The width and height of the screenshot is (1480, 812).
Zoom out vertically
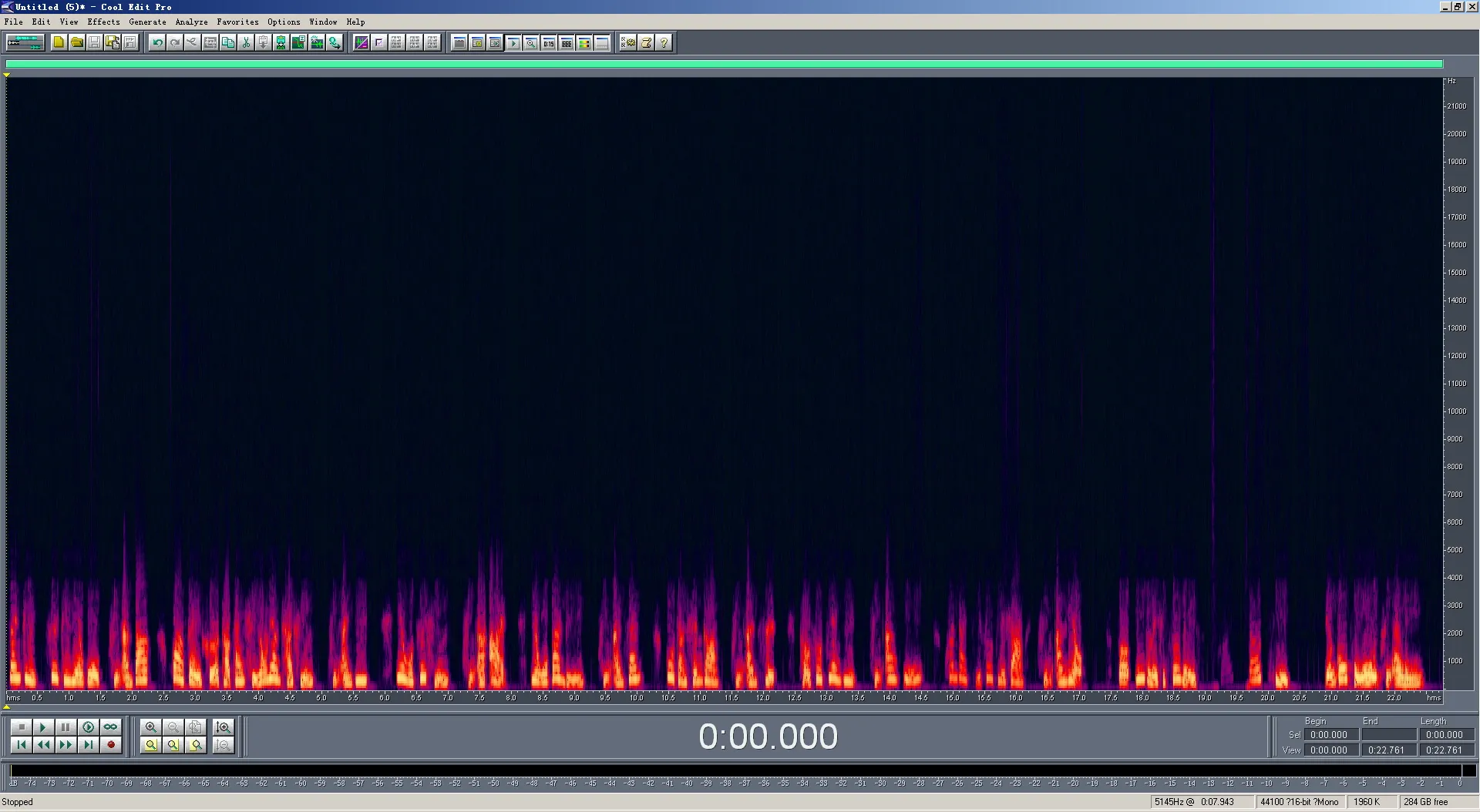point(224,745)
